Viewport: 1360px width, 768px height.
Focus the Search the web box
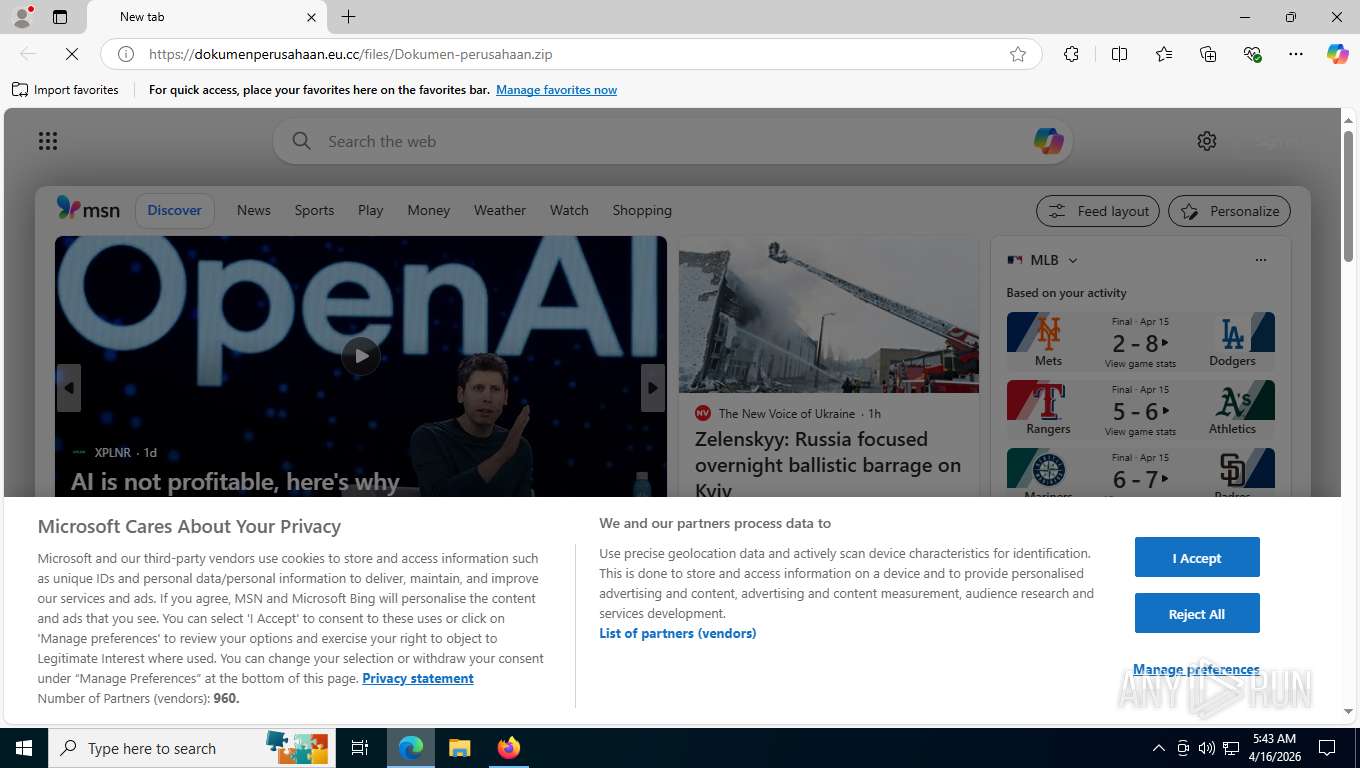672,141
